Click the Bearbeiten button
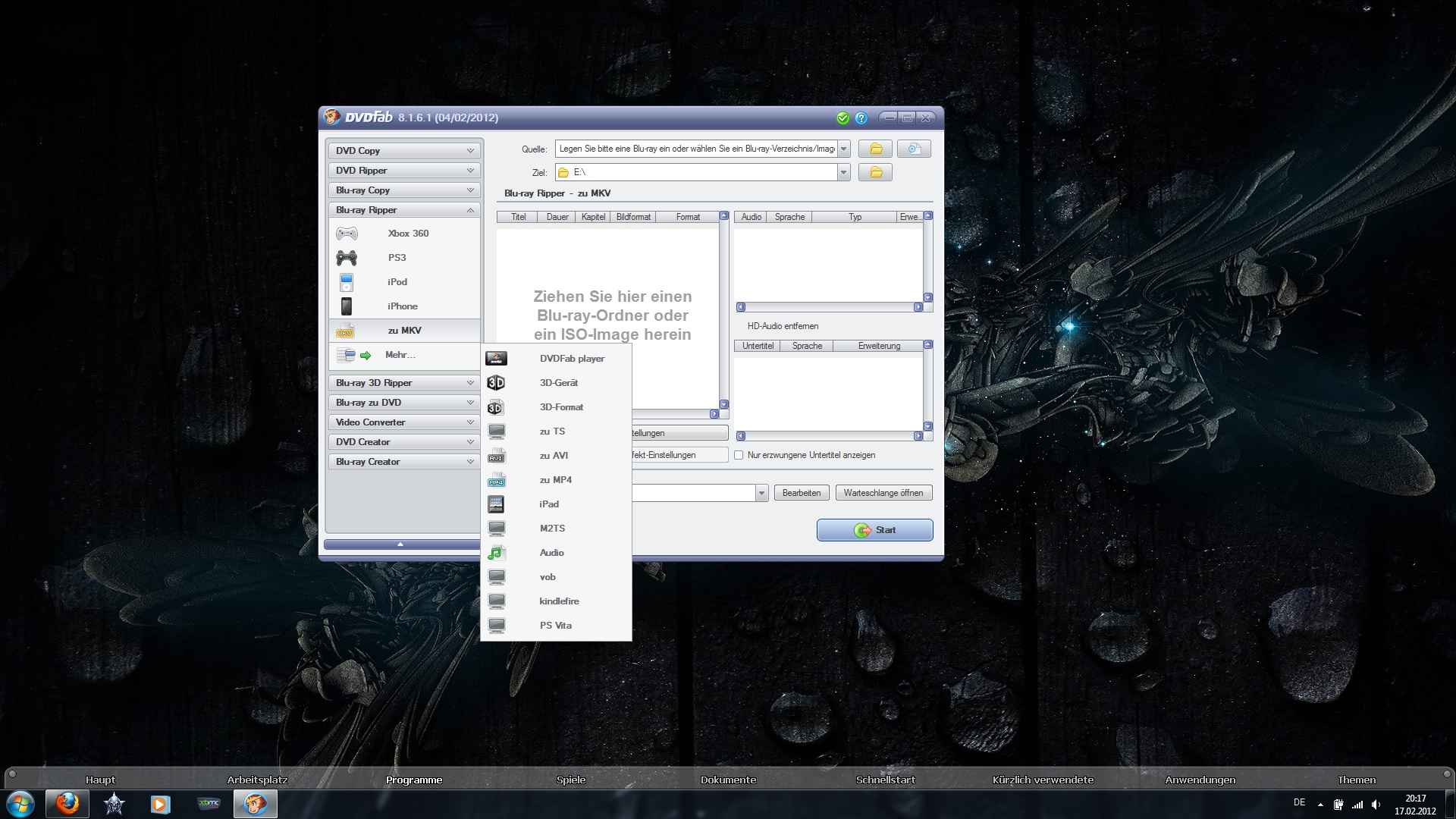Viewport: 1456px width, 819px height. coord(802,493)
